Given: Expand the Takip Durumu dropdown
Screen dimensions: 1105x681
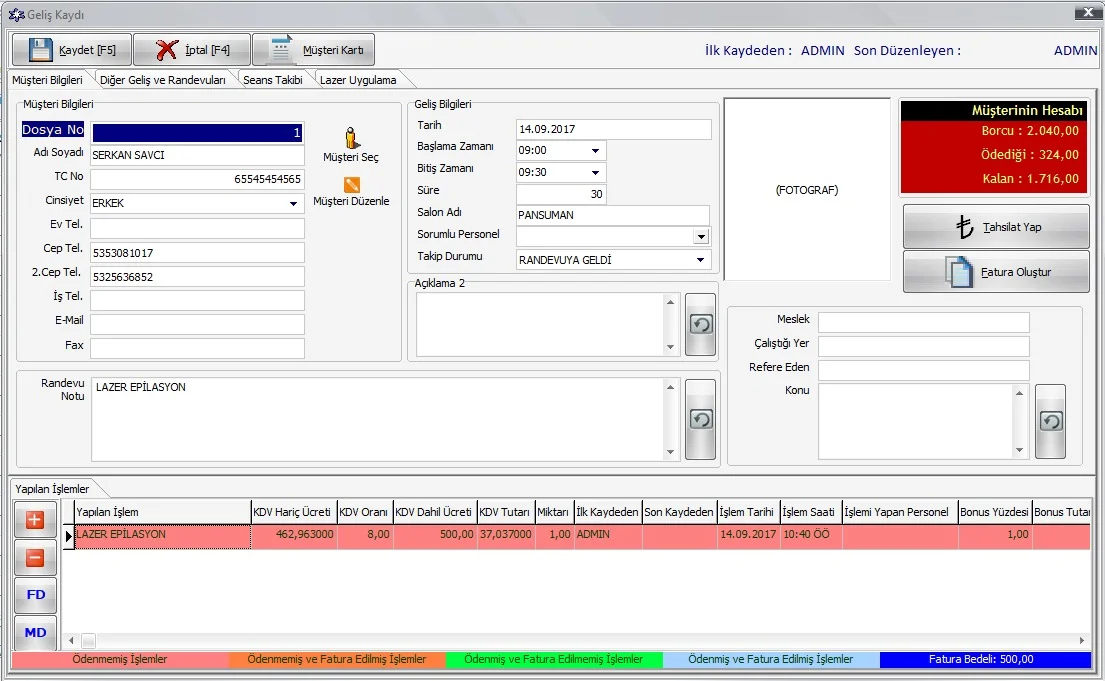Looking at the screenshot, I should (700, 260).
